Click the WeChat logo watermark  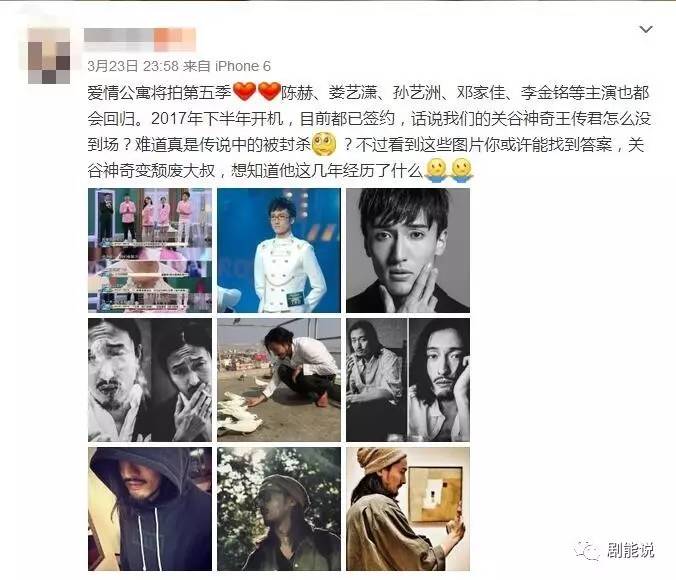pyautogui.click(x=587, y=550)
